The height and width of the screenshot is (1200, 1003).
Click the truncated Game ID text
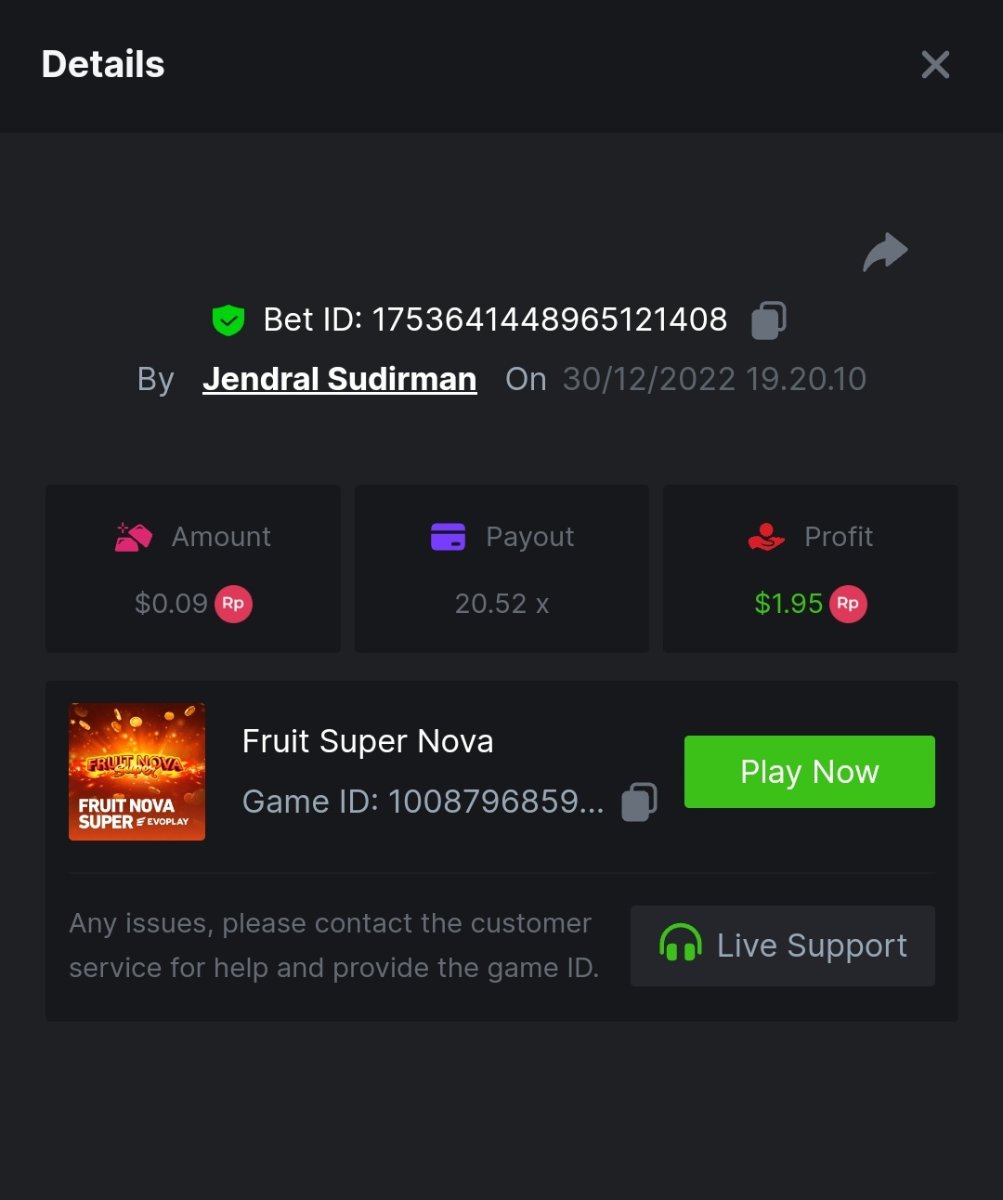(x=423, y=802)
